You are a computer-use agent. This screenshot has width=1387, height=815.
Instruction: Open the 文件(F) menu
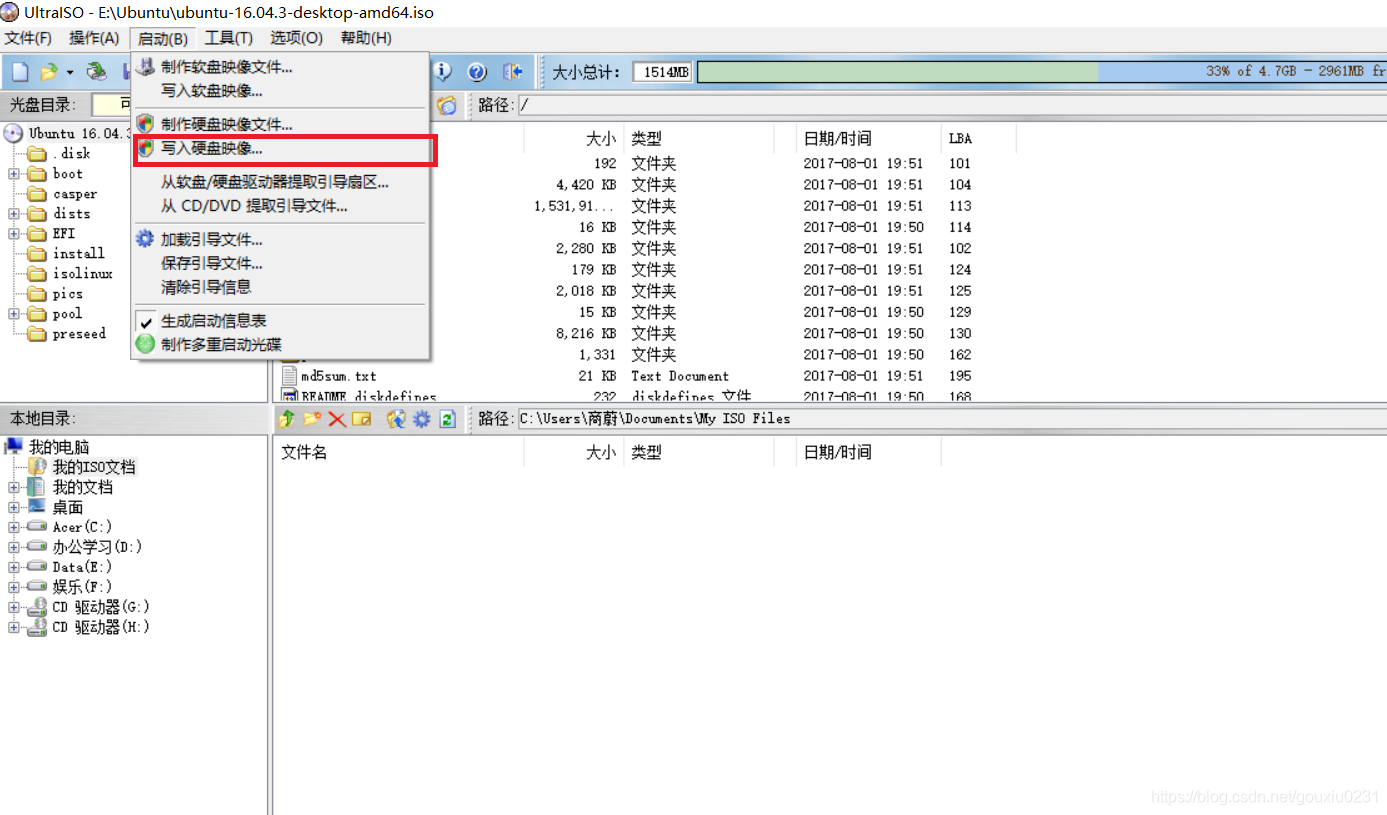coord(28,38)
